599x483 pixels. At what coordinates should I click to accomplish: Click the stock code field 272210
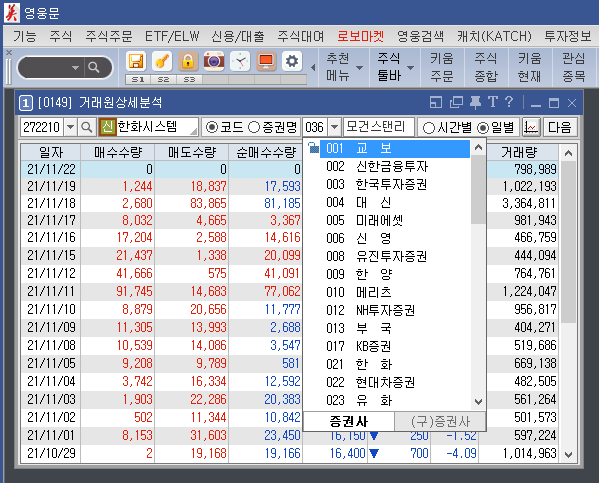click(41, 127)
